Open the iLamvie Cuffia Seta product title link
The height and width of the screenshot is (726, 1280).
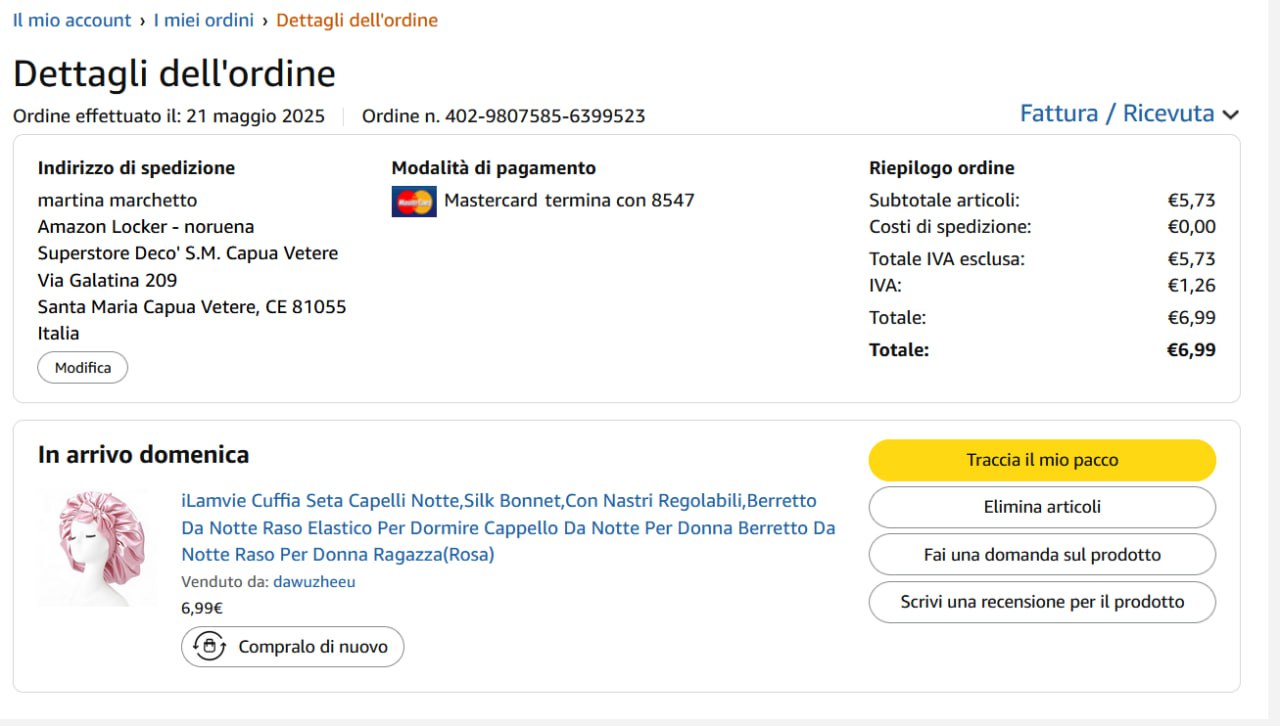pyautogui.click(x=508, y=527)
